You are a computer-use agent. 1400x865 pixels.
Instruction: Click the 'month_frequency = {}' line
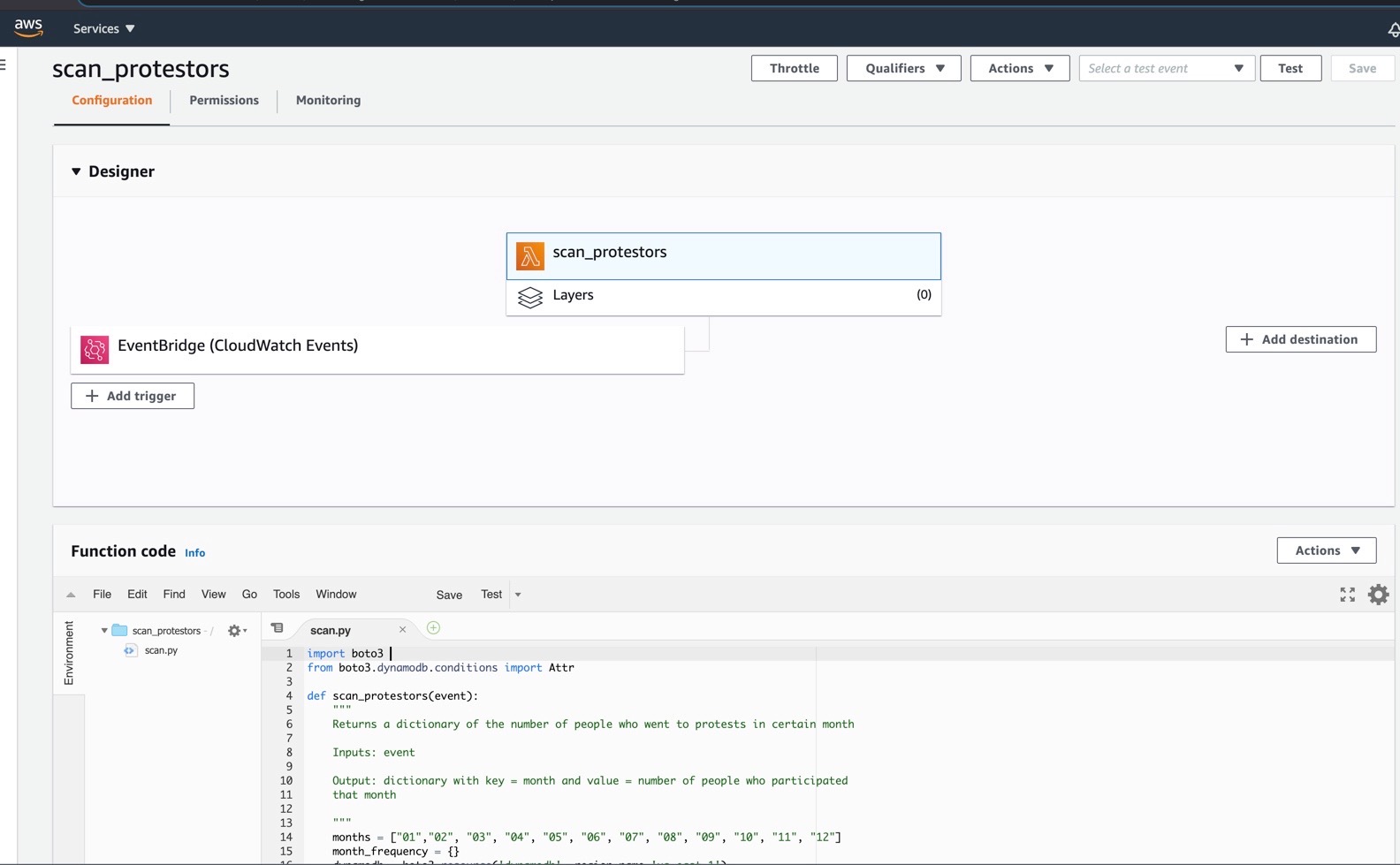[395, 852]
